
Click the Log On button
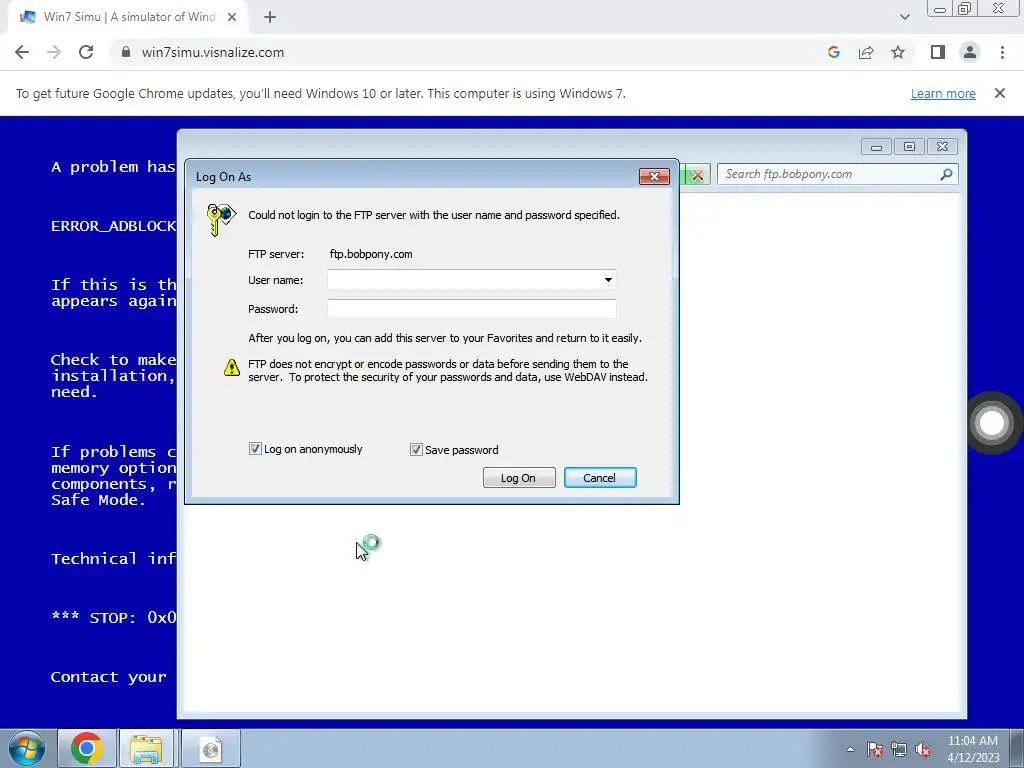coord(519,477)
